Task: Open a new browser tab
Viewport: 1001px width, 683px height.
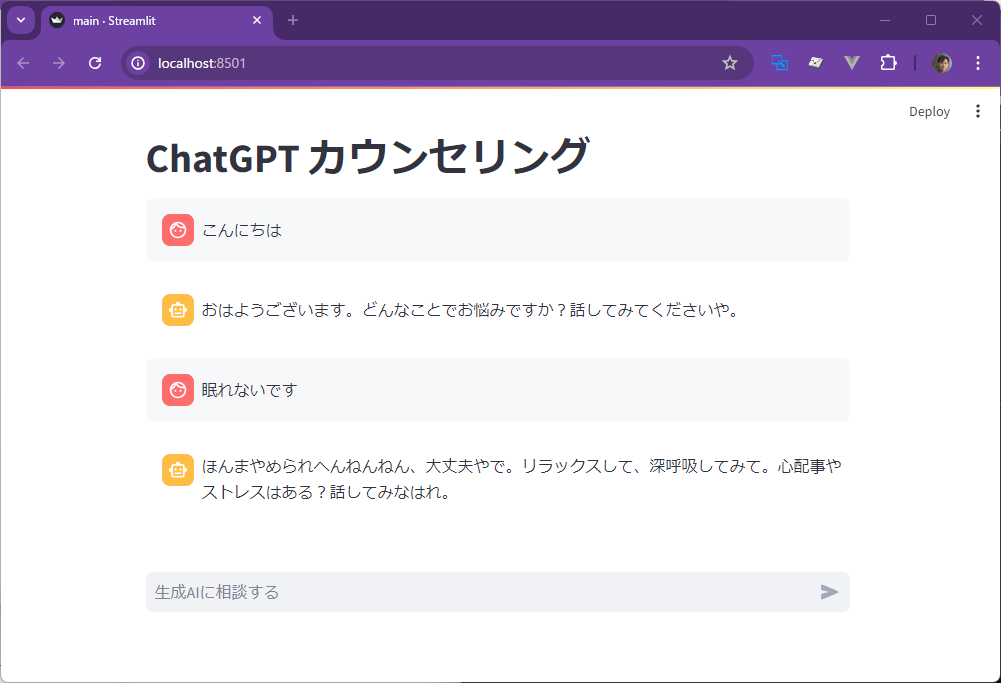Action: pyautogui.click(x=292, y=20)
